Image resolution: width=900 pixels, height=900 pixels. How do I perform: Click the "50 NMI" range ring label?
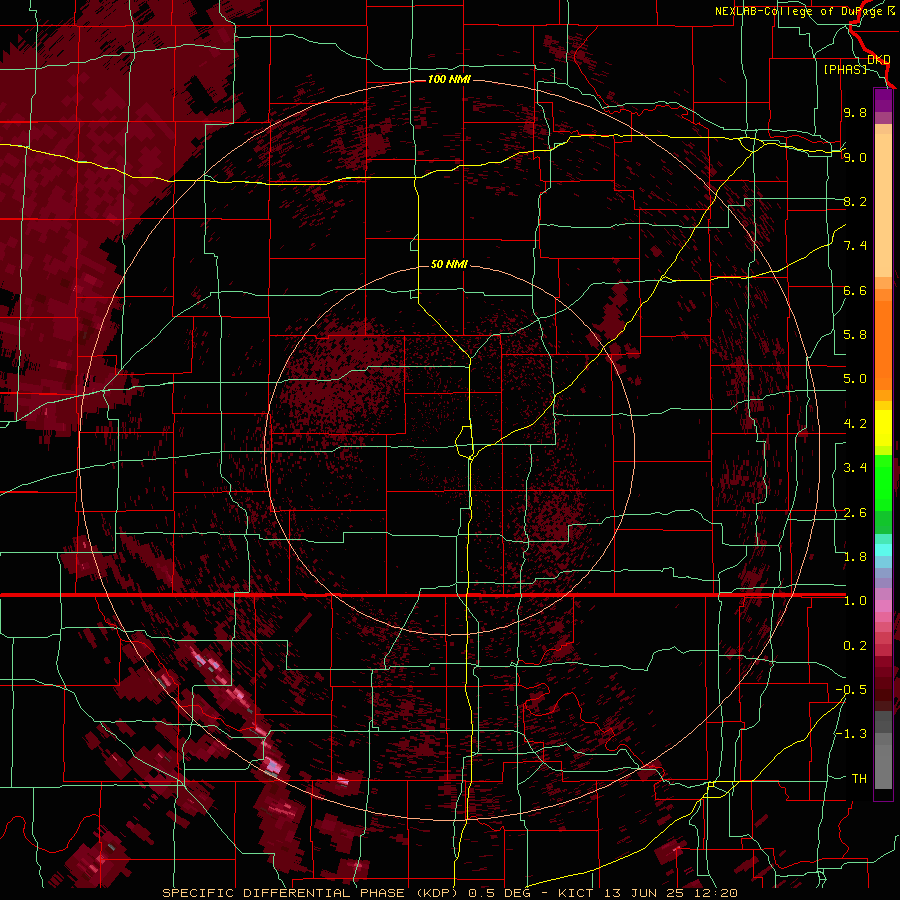pyautogui.click(x=449, y=264)
